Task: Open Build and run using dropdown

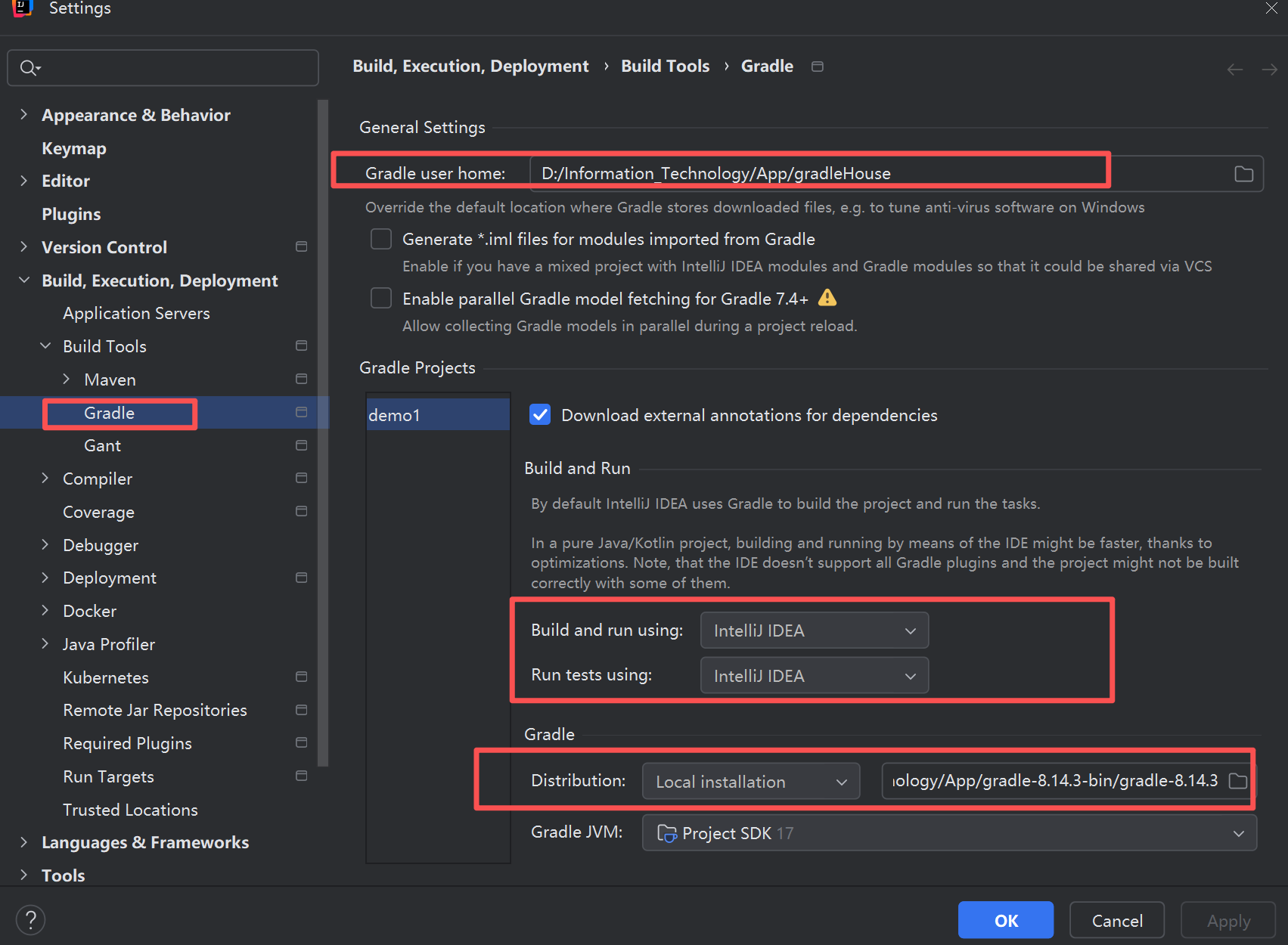Action: (814, 631)
